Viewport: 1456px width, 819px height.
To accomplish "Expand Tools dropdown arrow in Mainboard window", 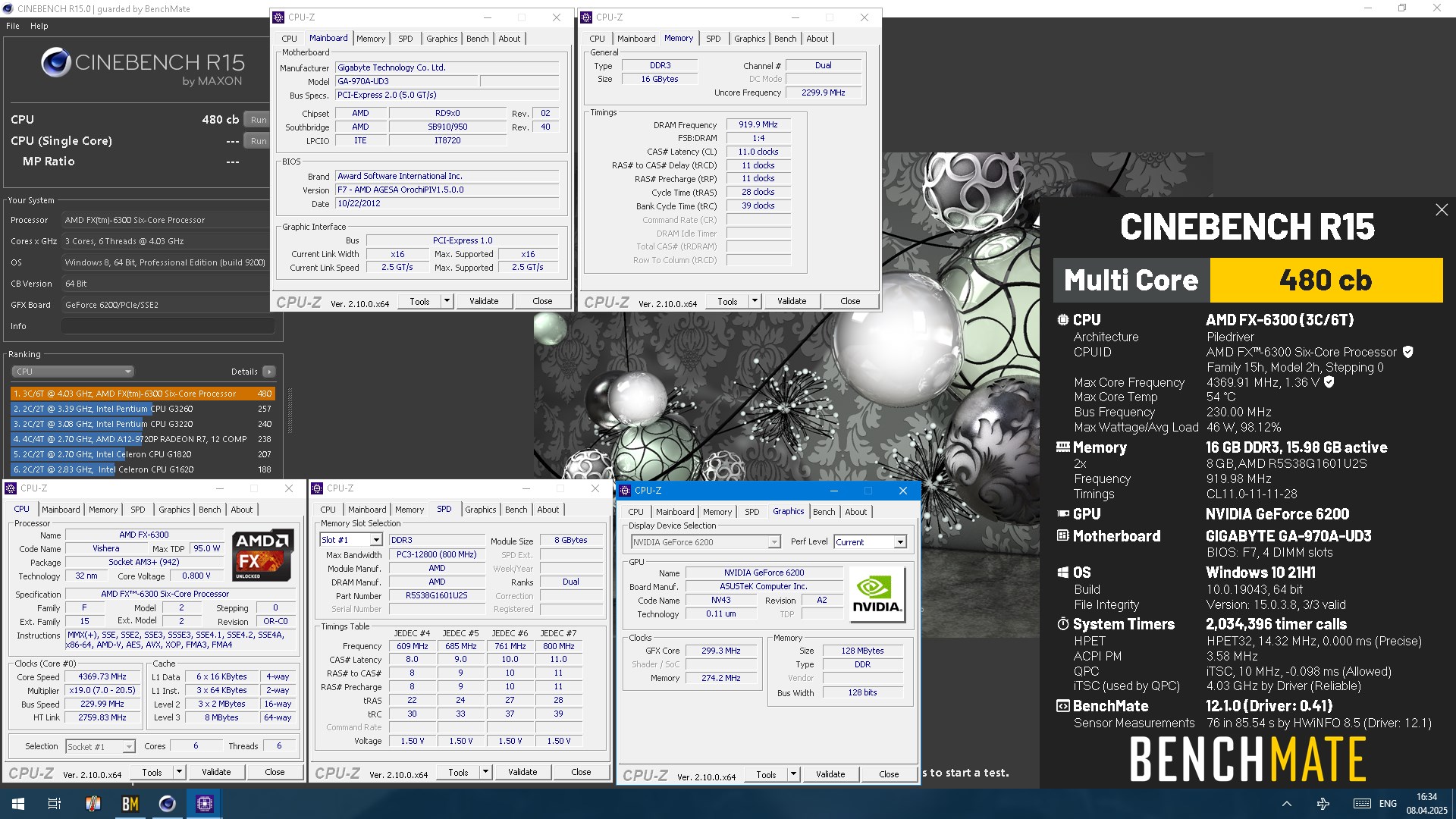I will (447, 301).
